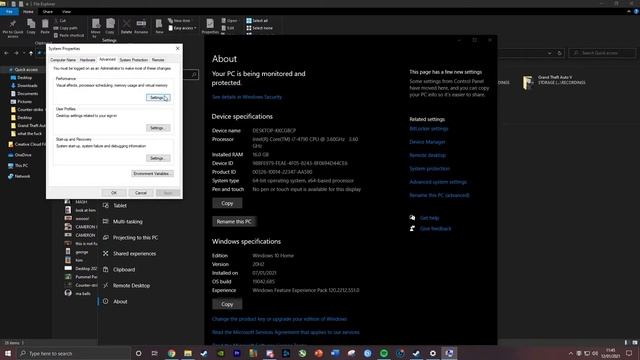Open Tablet in Settings sidebar
This screenshot has width=640, height=360.
click(116, 206)
